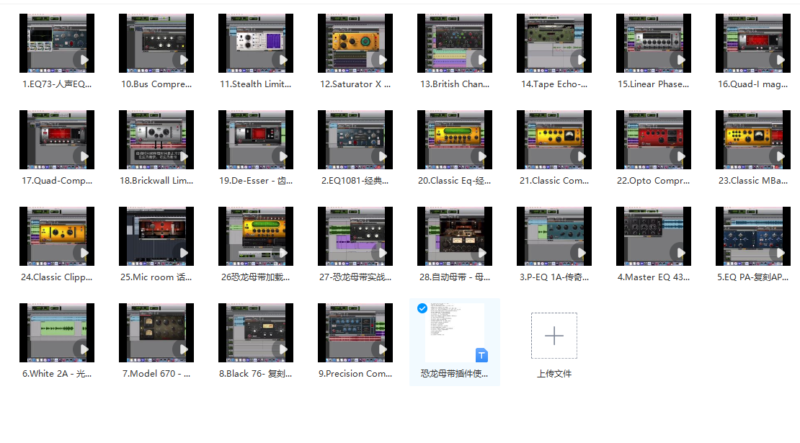This screenshot has height=443, width=800.
Task: Click the play icon on 22.Opto Compressor
Action: [x=681, y=157]
